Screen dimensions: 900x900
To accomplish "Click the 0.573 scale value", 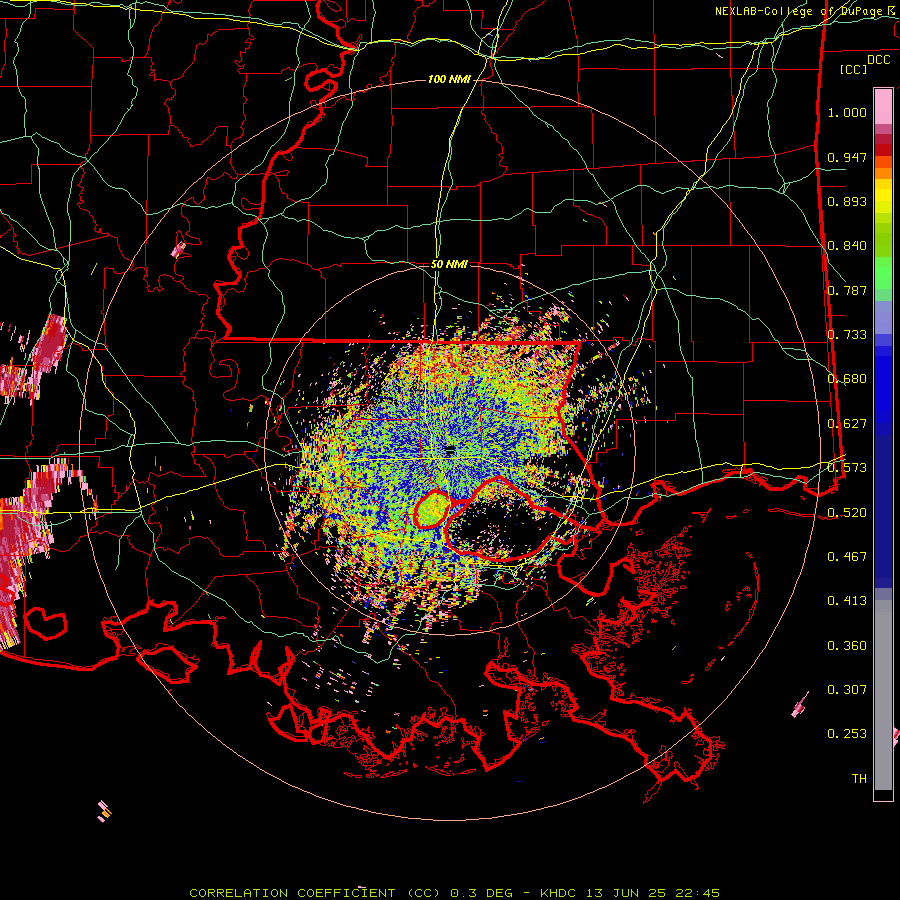I will click(847, 468).
